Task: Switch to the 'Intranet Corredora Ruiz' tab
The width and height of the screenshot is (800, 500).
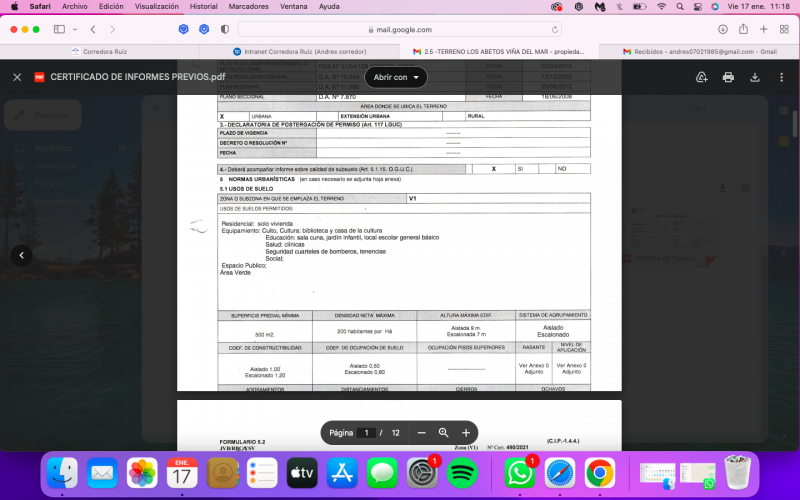Action: (x=299, y=52)
